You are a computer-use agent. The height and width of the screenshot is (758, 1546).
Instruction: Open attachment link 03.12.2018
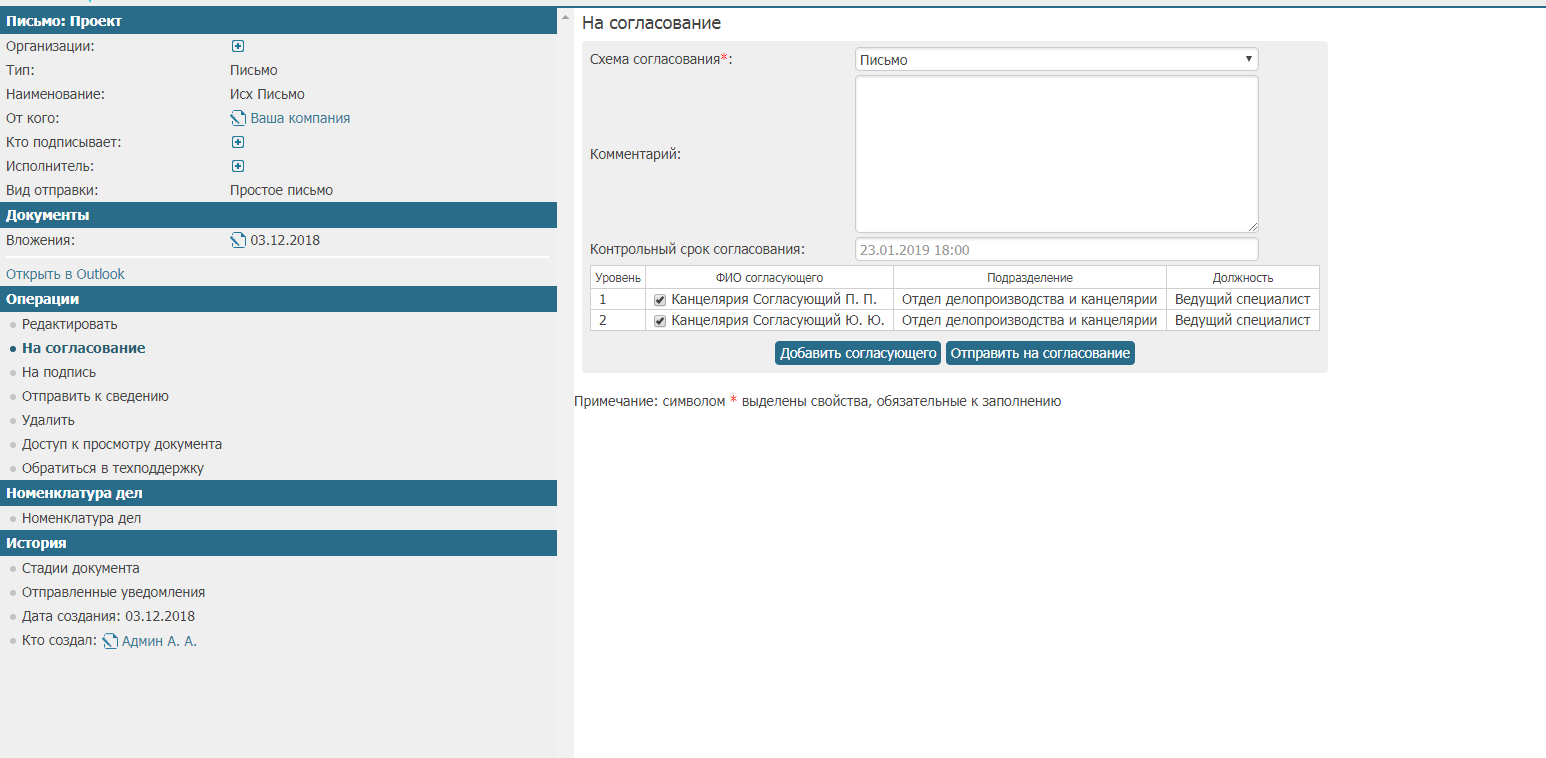point(285,240)
